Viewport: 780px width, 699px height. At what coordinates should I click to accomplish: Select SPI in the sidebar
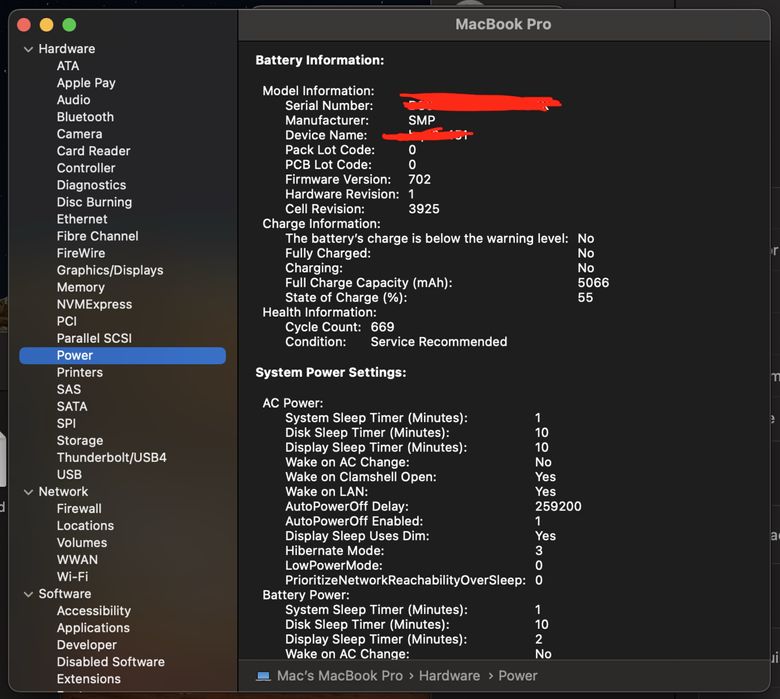67,423
